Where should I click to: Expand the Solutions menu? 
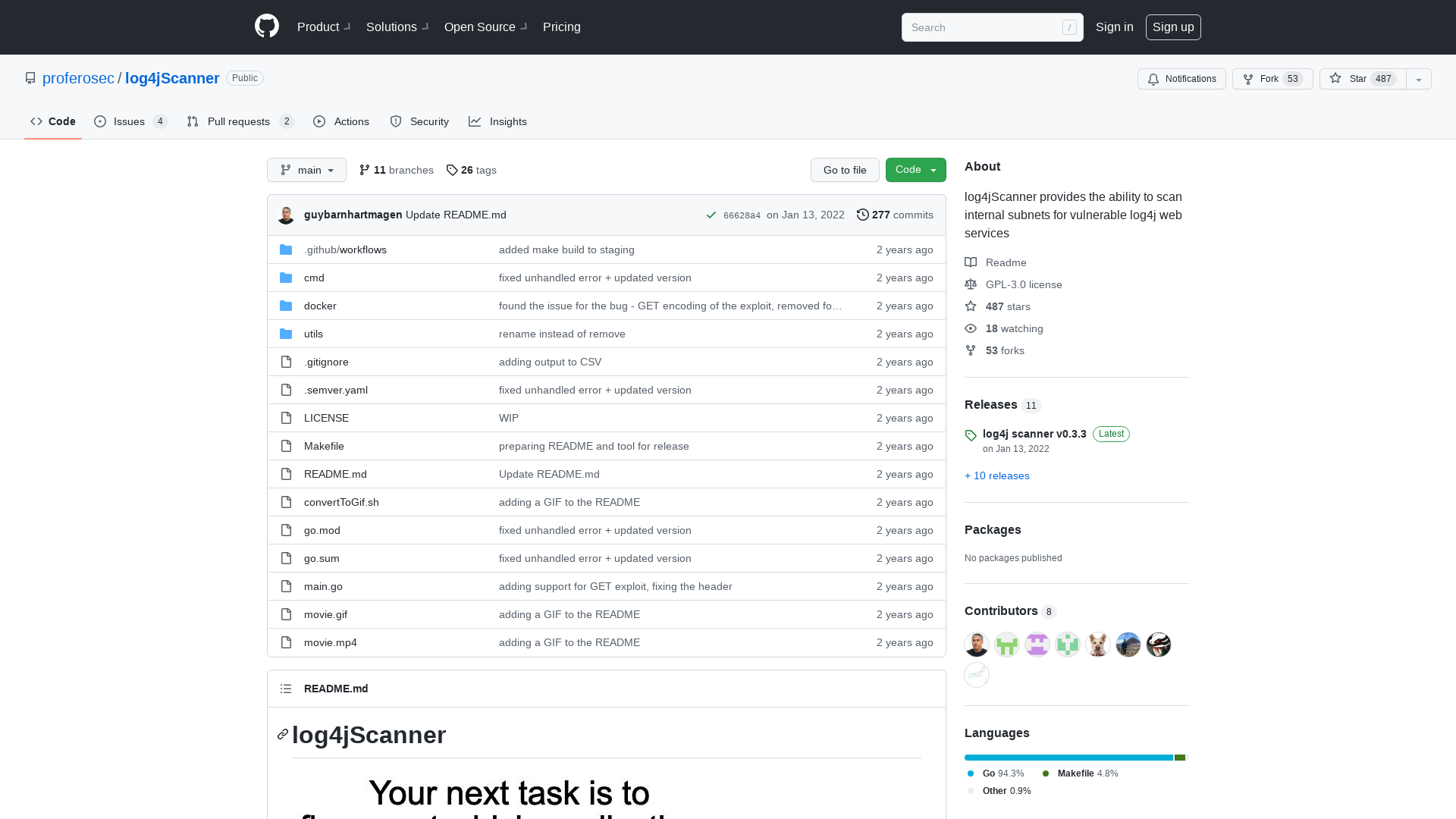click(397, 27)
